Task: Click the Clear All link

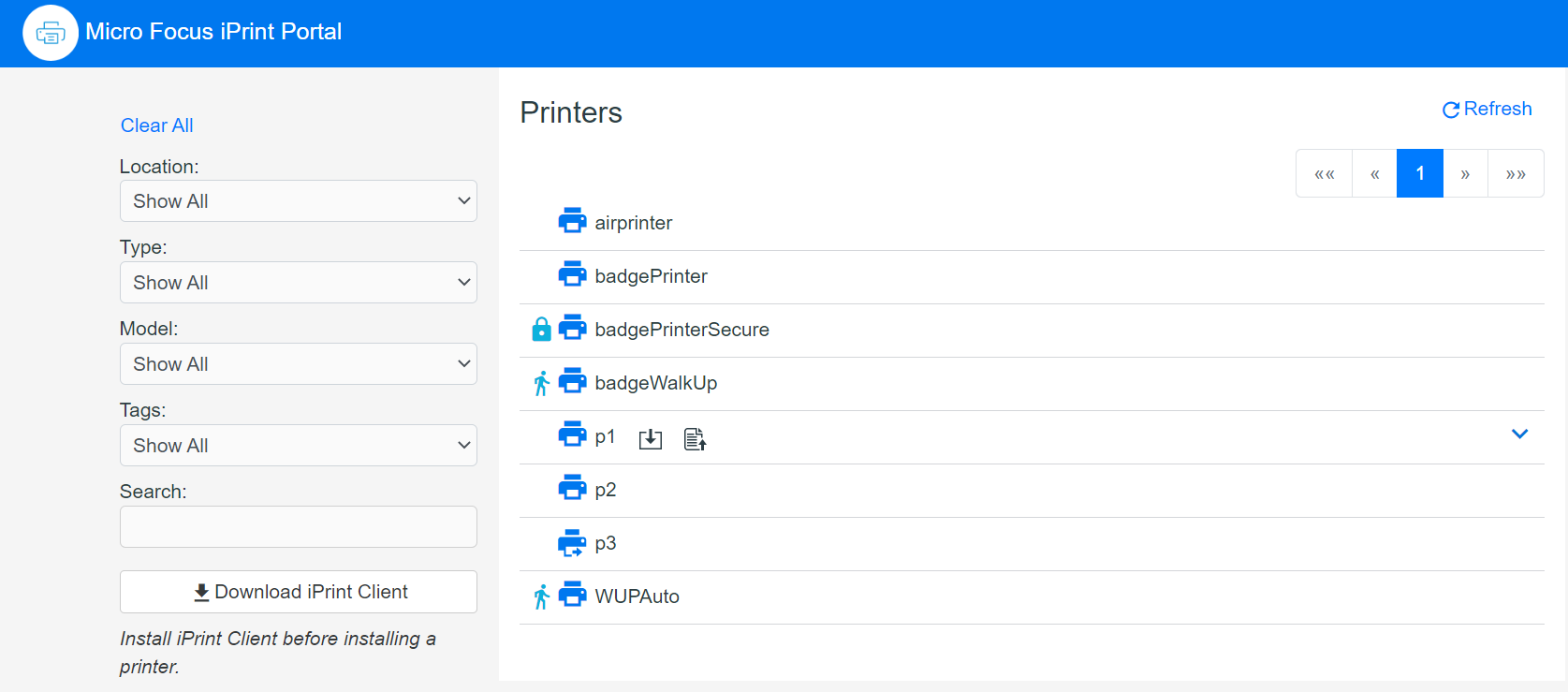Action: 156,125
